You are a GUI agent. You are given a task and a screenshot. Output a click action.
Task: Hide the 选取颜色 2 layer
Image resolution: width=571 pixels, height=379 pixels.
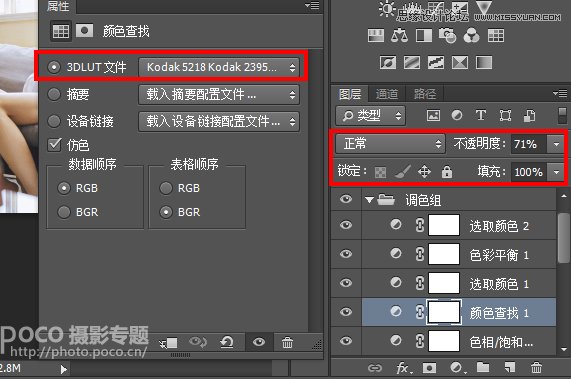point(346,225)
